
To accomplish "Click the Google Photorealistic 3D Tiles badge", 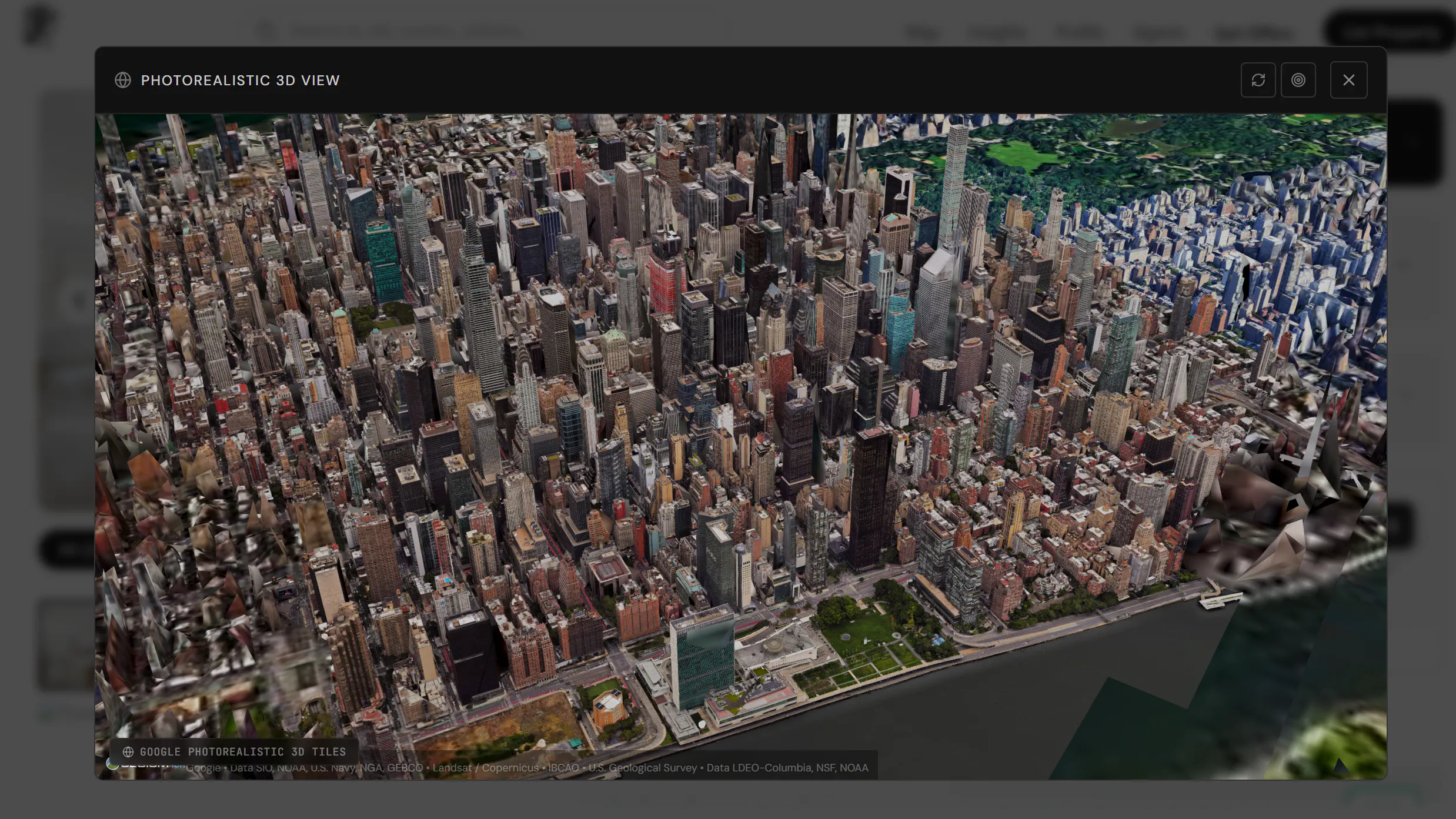I will coord(234,751).
